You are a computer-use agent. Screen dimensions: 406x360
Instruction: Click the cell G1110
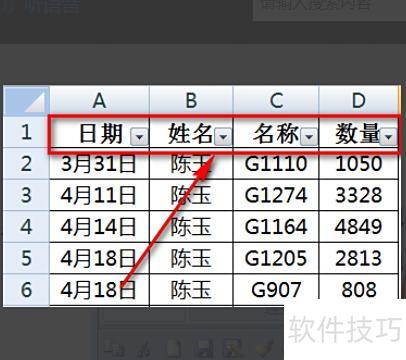[x=276, y=164]
